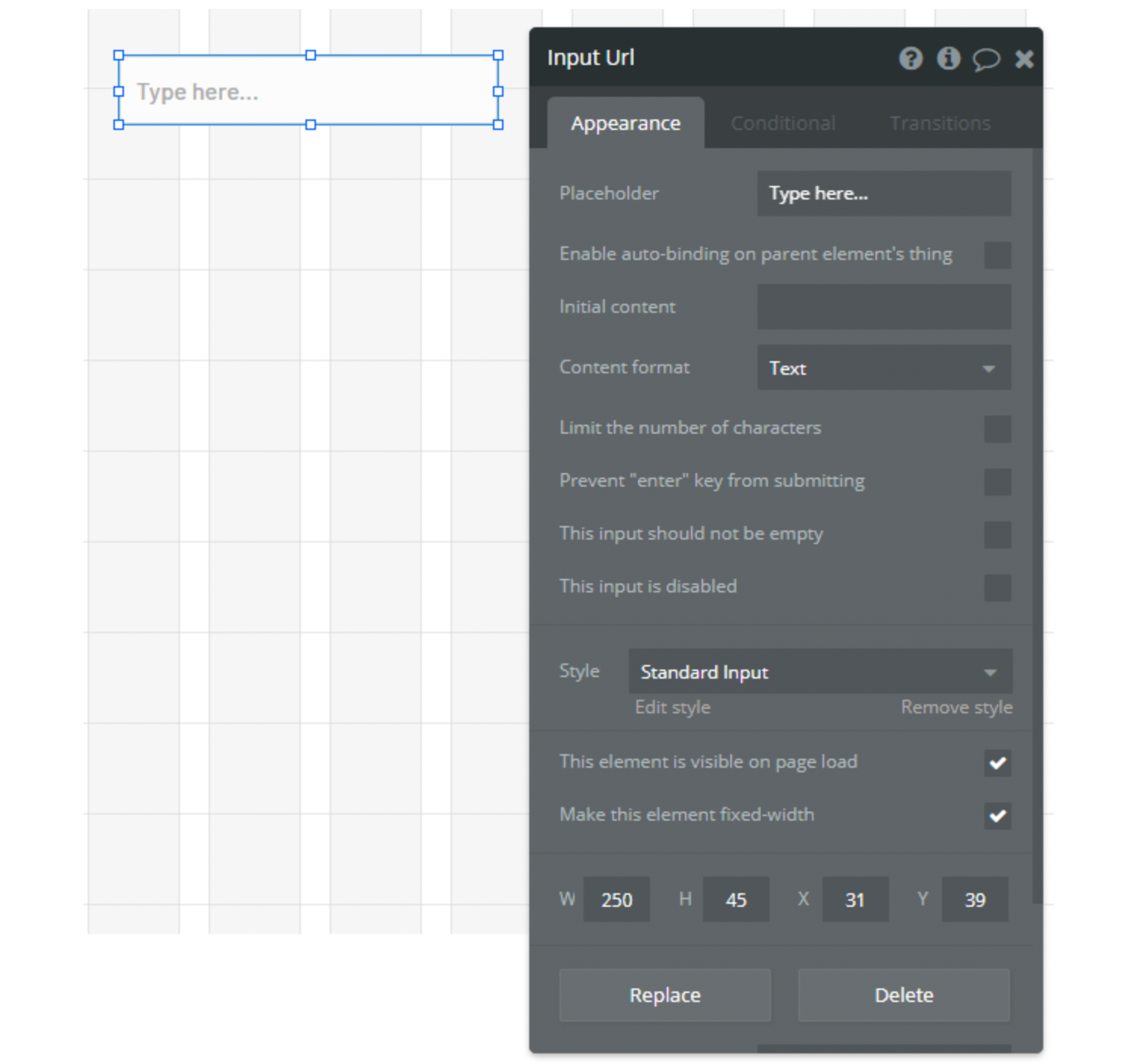Click the property panel vertical scrollbar
This screenshot has height=1064, width=1134.
click(x=1037, y=526)
